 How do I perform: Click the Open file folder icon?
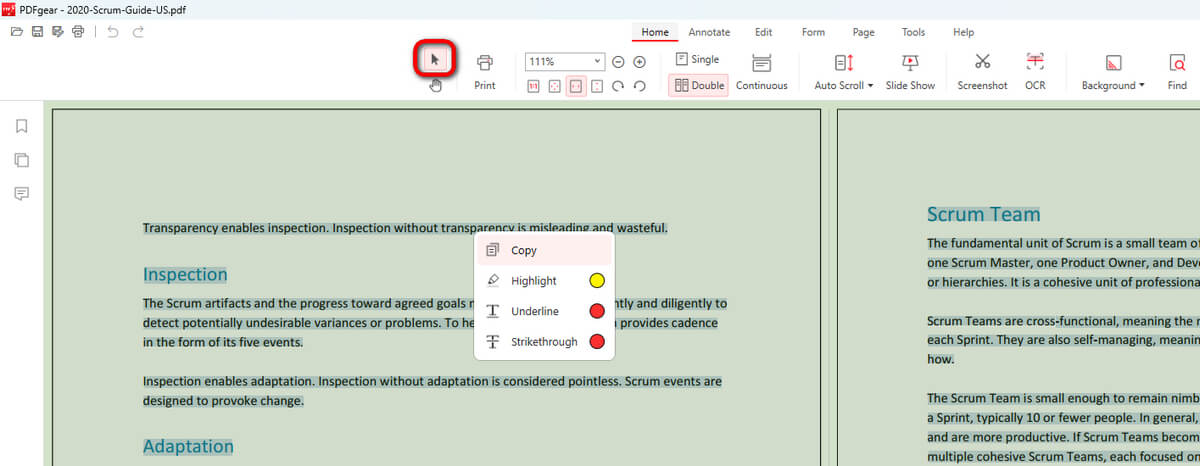coord(16,32)
